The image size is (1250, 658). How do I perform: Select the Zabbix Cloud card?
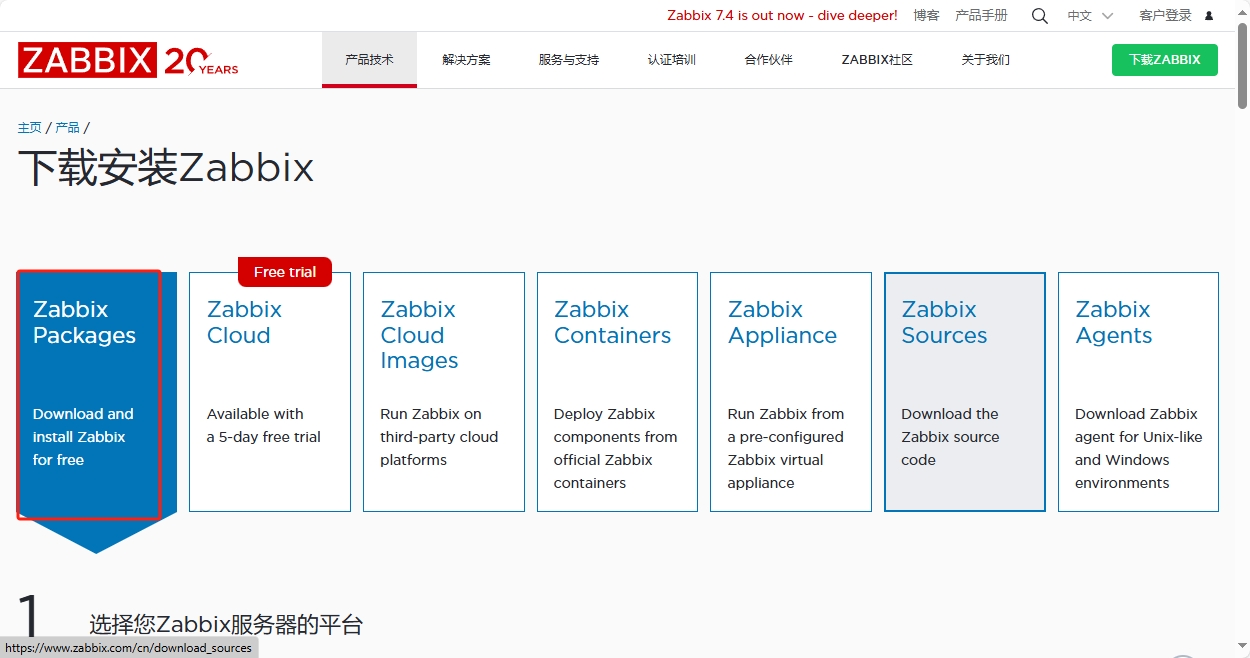pos(270,392)
